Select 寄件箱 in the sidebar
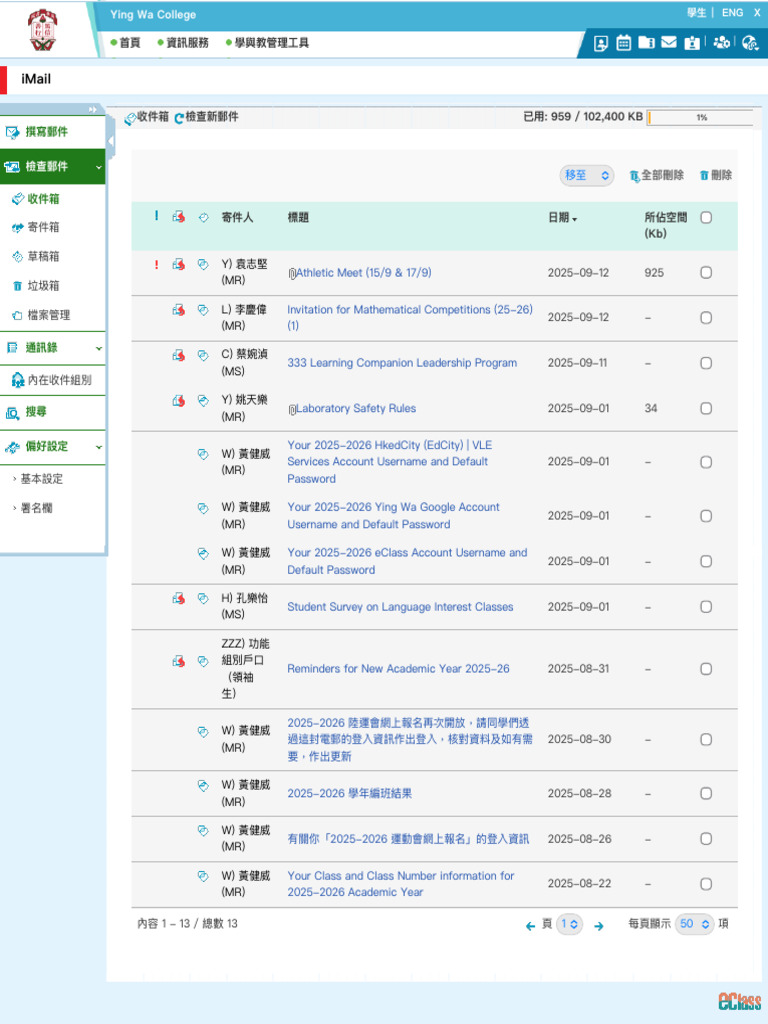The height and width of the screenshot is (1024, 768). pyautogui.click(x=43, y=227)
